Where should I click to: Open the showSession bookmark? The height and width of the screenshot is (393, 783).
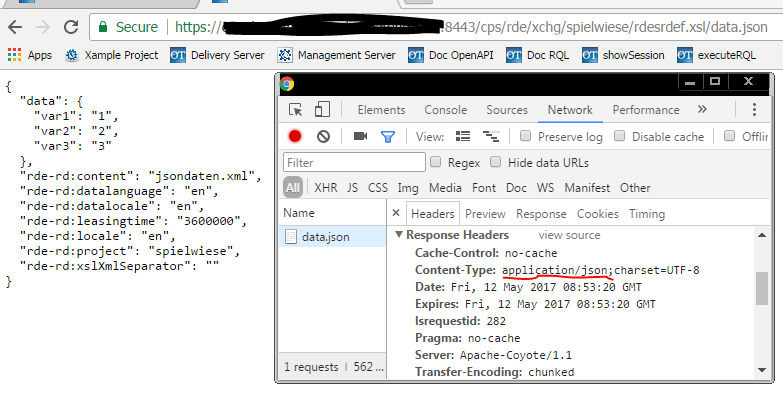(x=623, y=55)
